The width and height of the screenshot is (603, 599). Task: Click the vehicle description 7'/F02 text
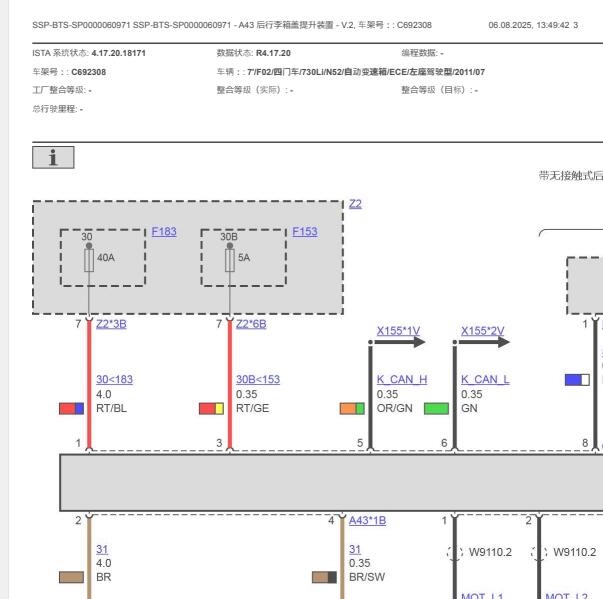366,72
